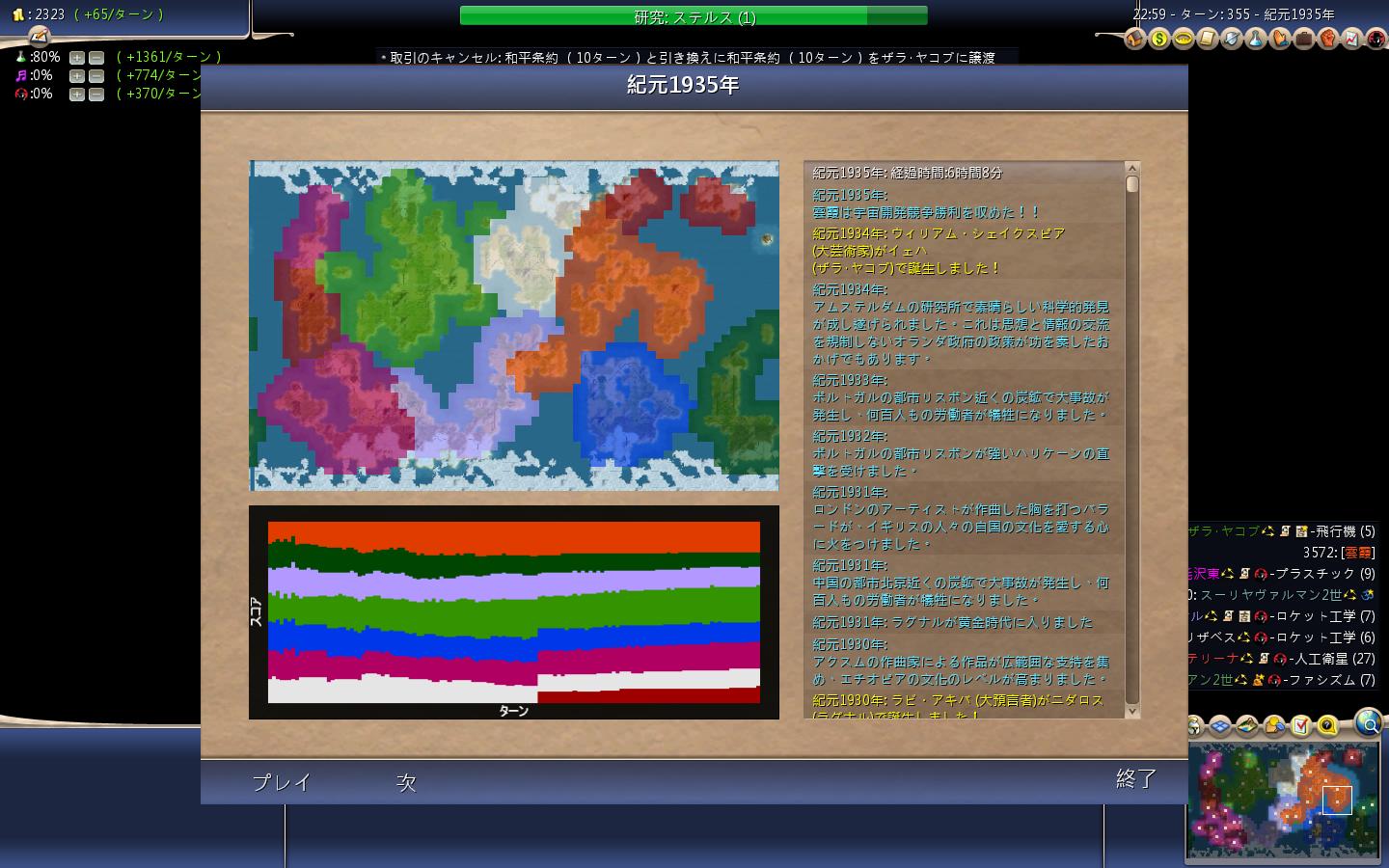1389x868 pixels.
Task: Click the 3572 score row
Action: coord(1338,553)
